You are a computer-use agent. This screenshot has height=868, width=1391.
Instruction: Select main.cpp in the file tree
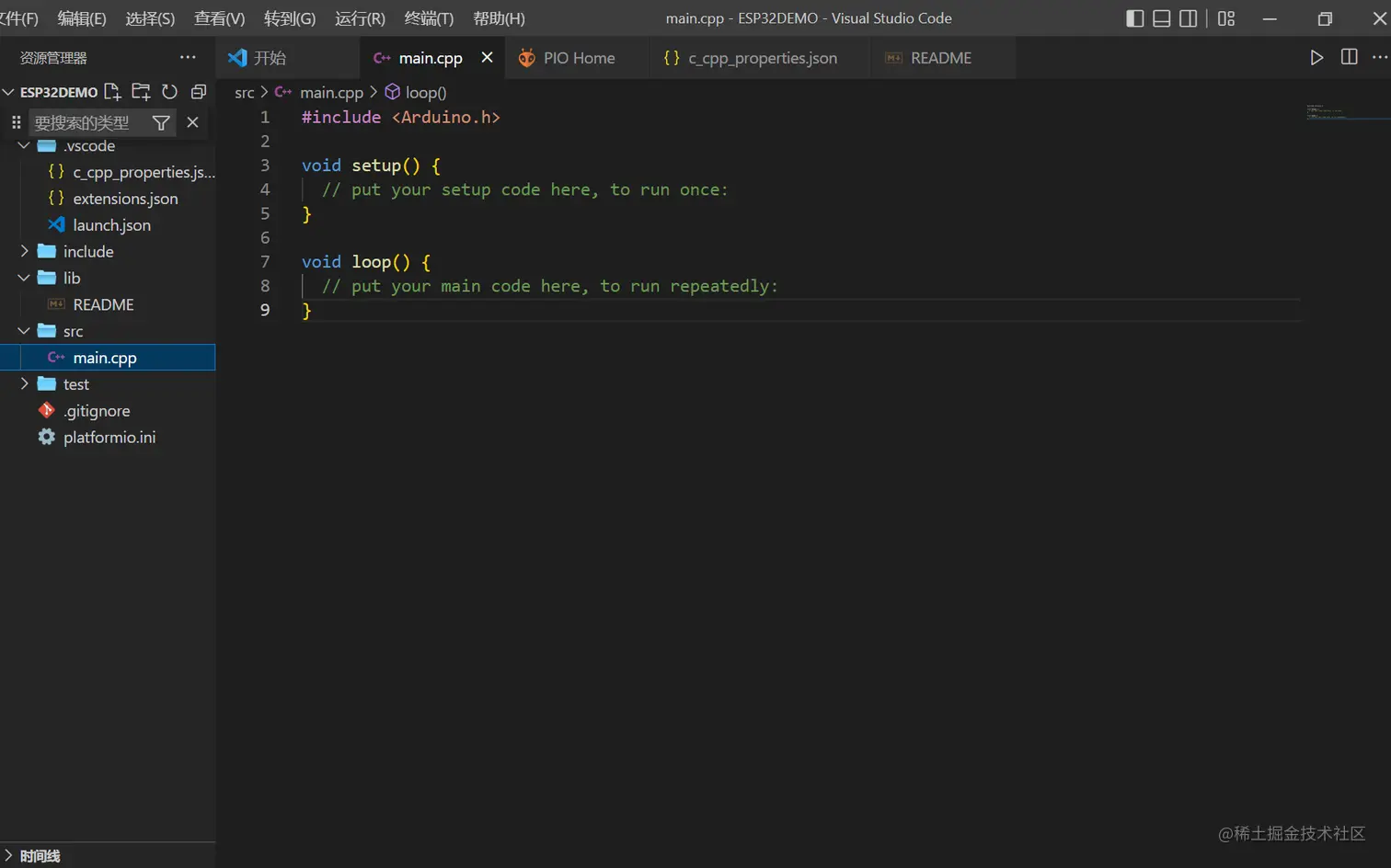[108, 358]
